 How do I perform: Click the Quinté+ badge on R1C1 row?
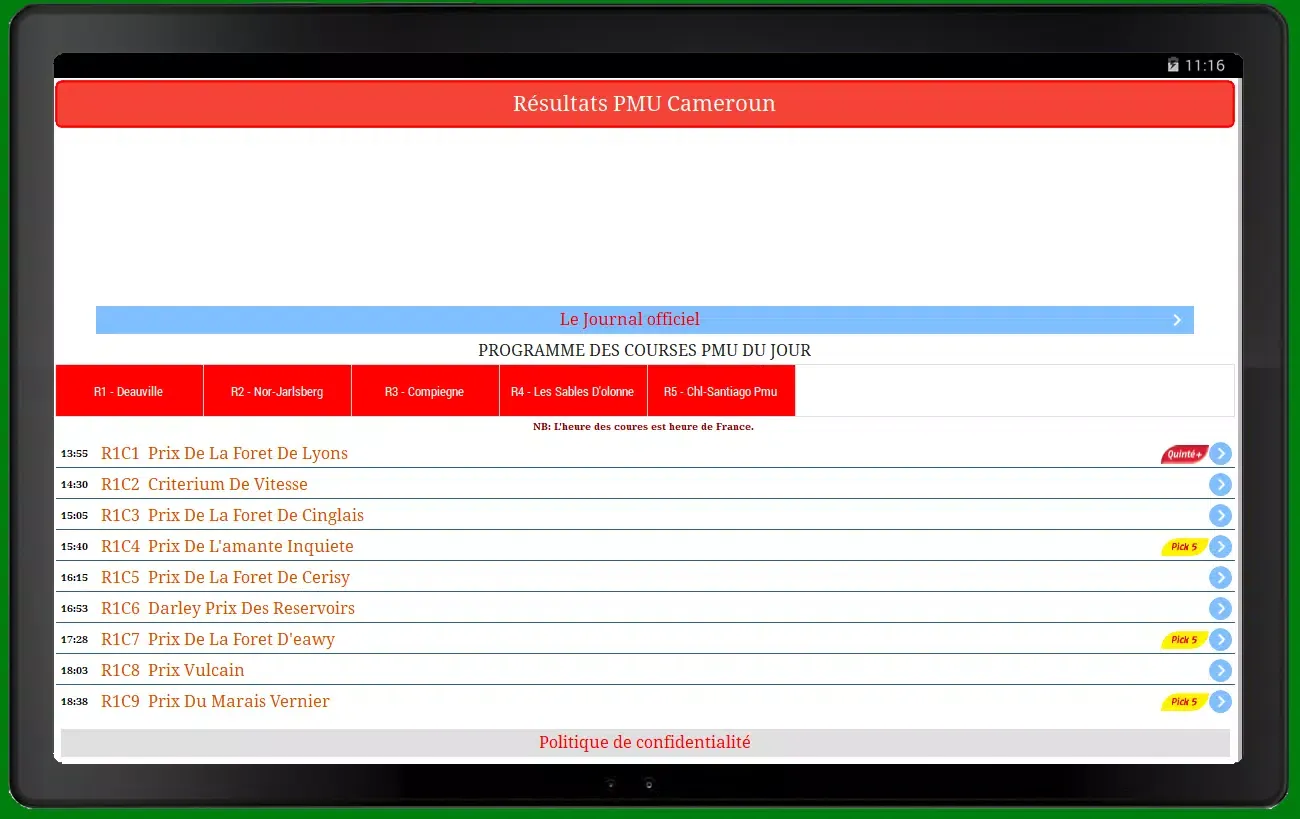tap(1184, 454)
